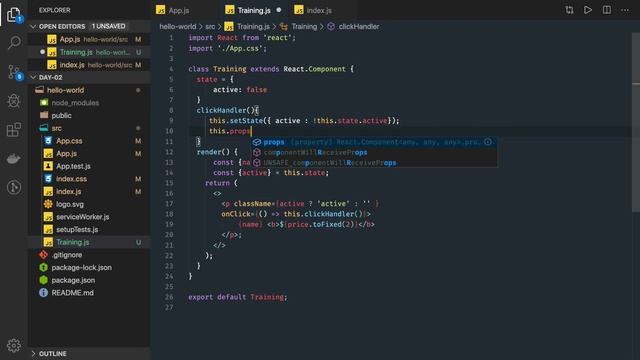Click the 1 UNSAVED badge
Viewport: 640px width, 360px height.
(x=109, y=27)
